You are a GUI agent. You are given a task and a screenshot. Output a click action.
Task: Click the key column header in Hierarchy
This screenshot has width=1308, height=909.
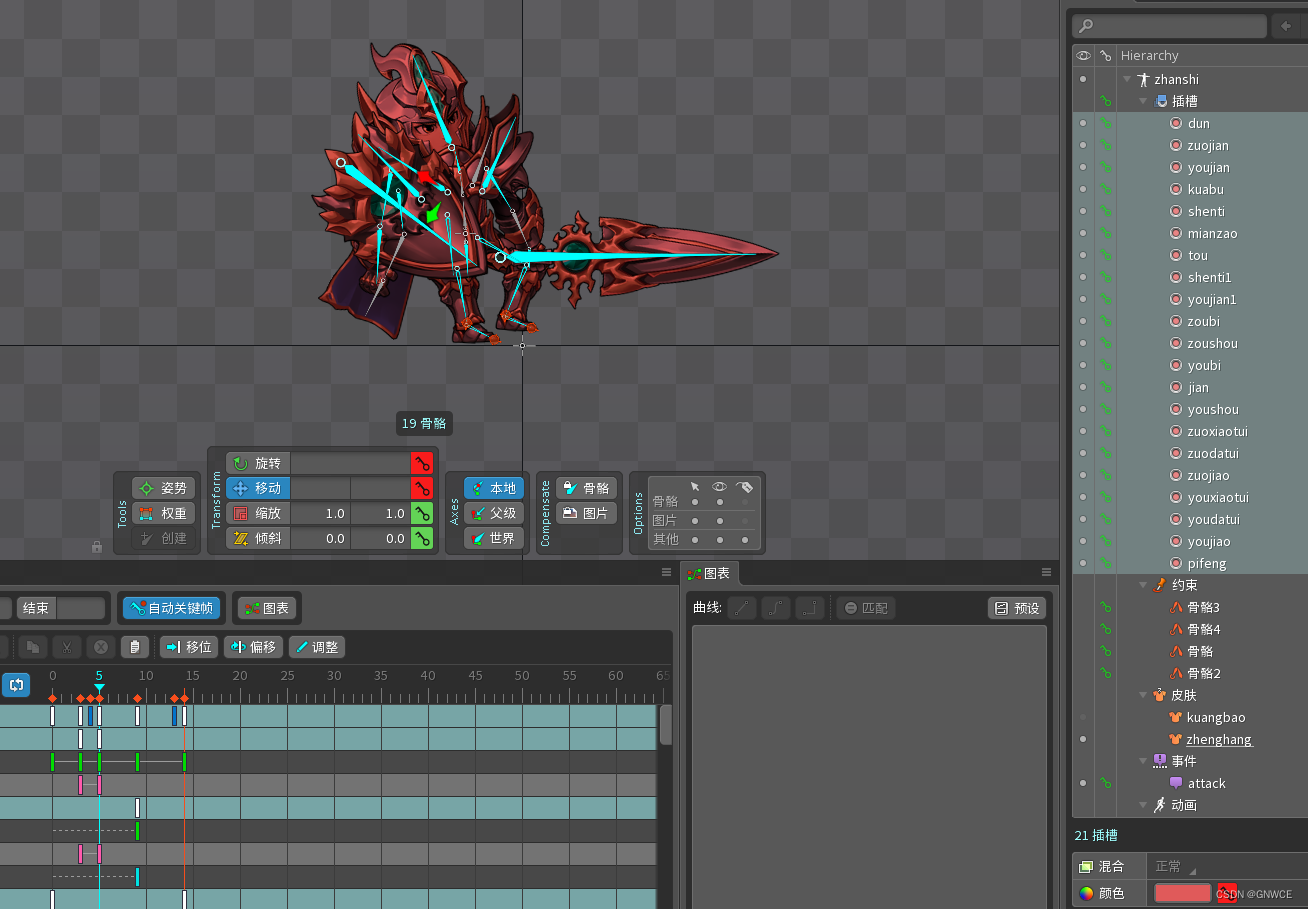pyautogui.click(x=1105, y=56)
